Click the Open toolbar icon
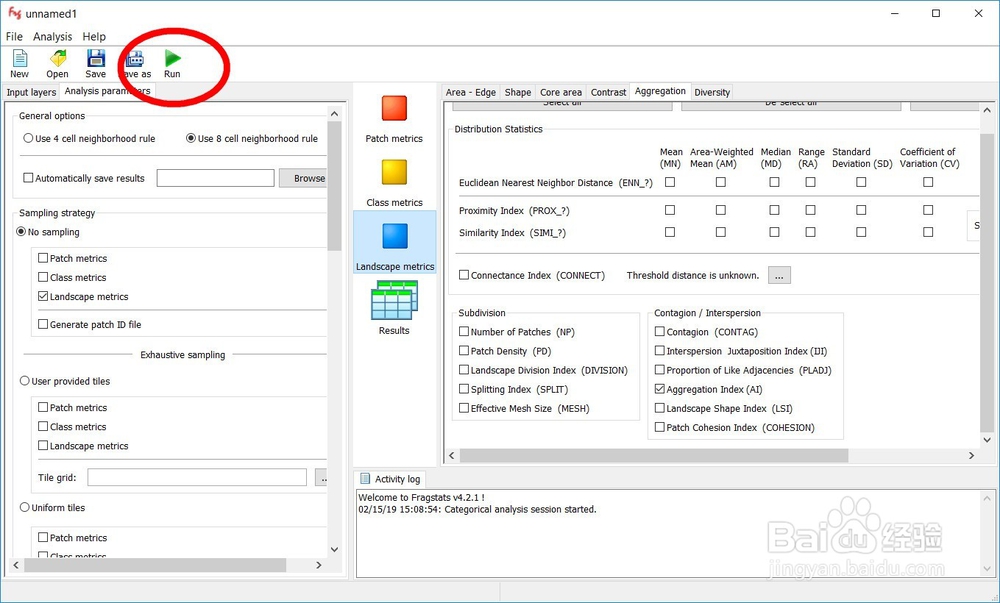 click(57, 59)
